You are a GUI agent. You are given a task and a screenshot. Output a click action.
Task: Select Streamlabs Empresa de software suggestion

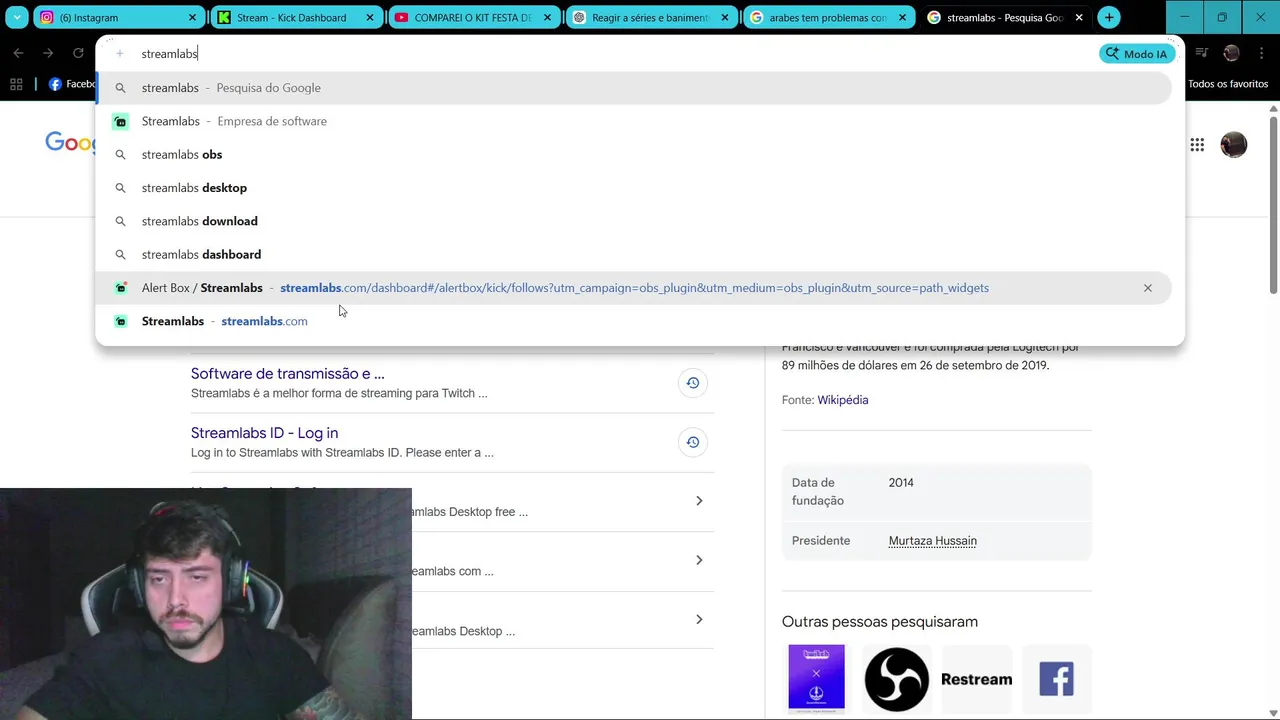[x=634, y=121]
